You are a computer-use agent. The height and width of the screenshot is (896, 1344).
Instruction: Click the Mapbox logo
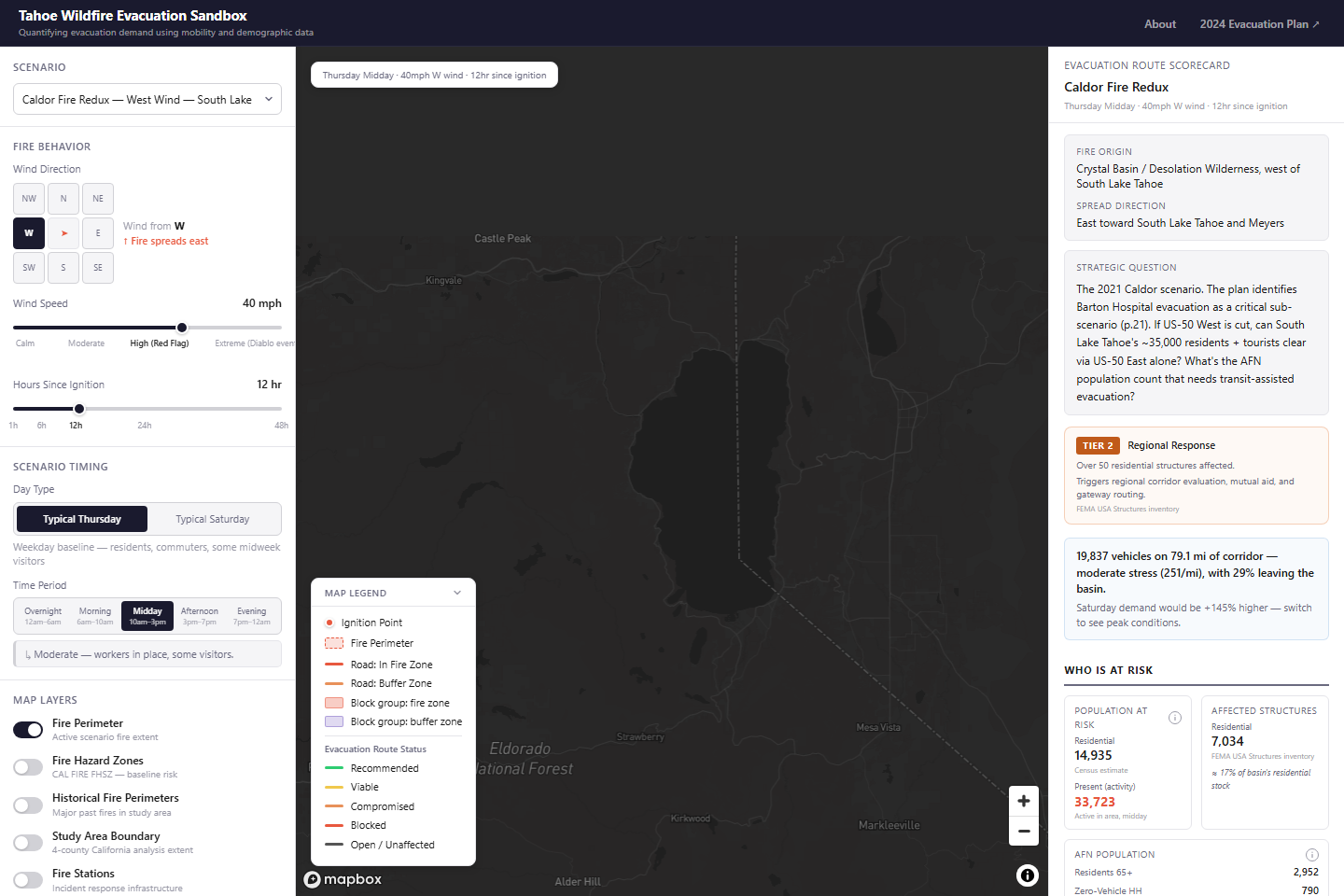pos(343,879)
